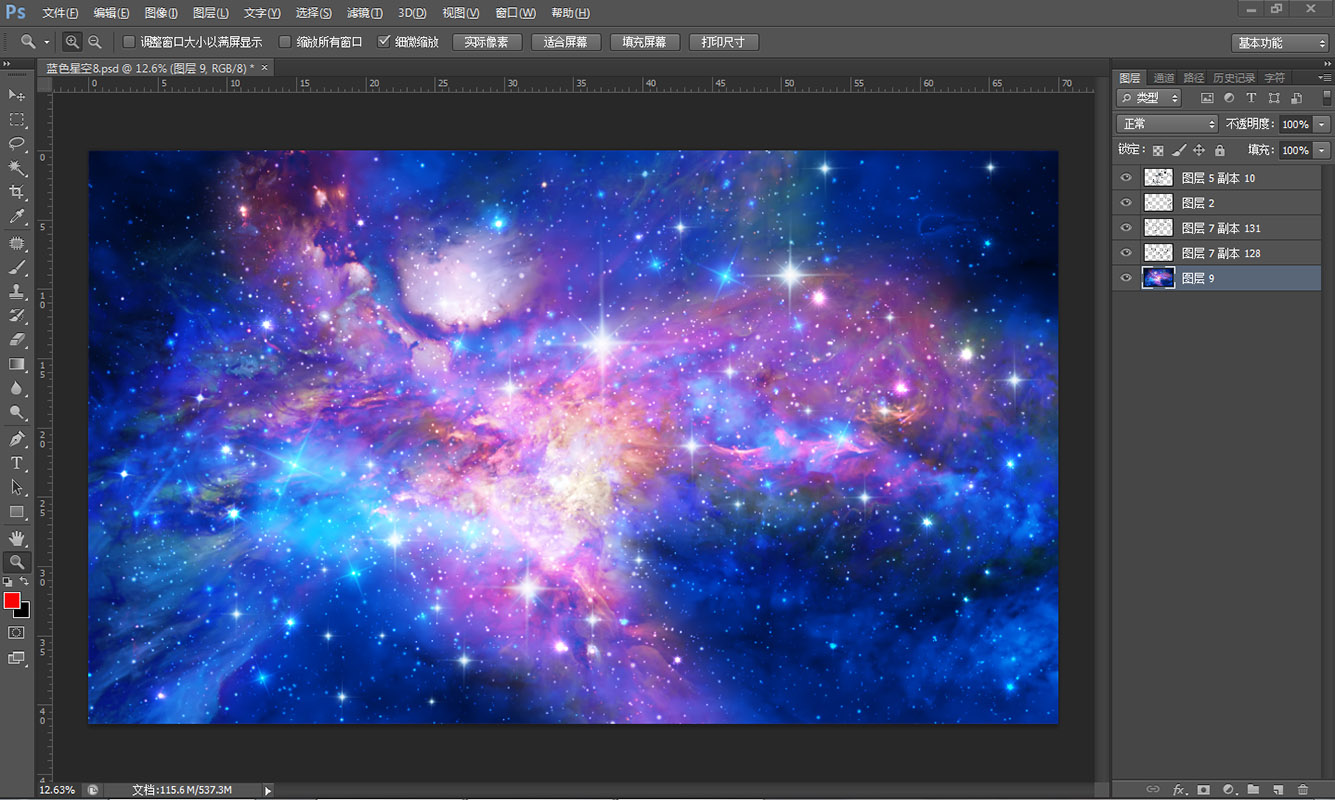
Task: Select the Blur tool
Action: 17,388
